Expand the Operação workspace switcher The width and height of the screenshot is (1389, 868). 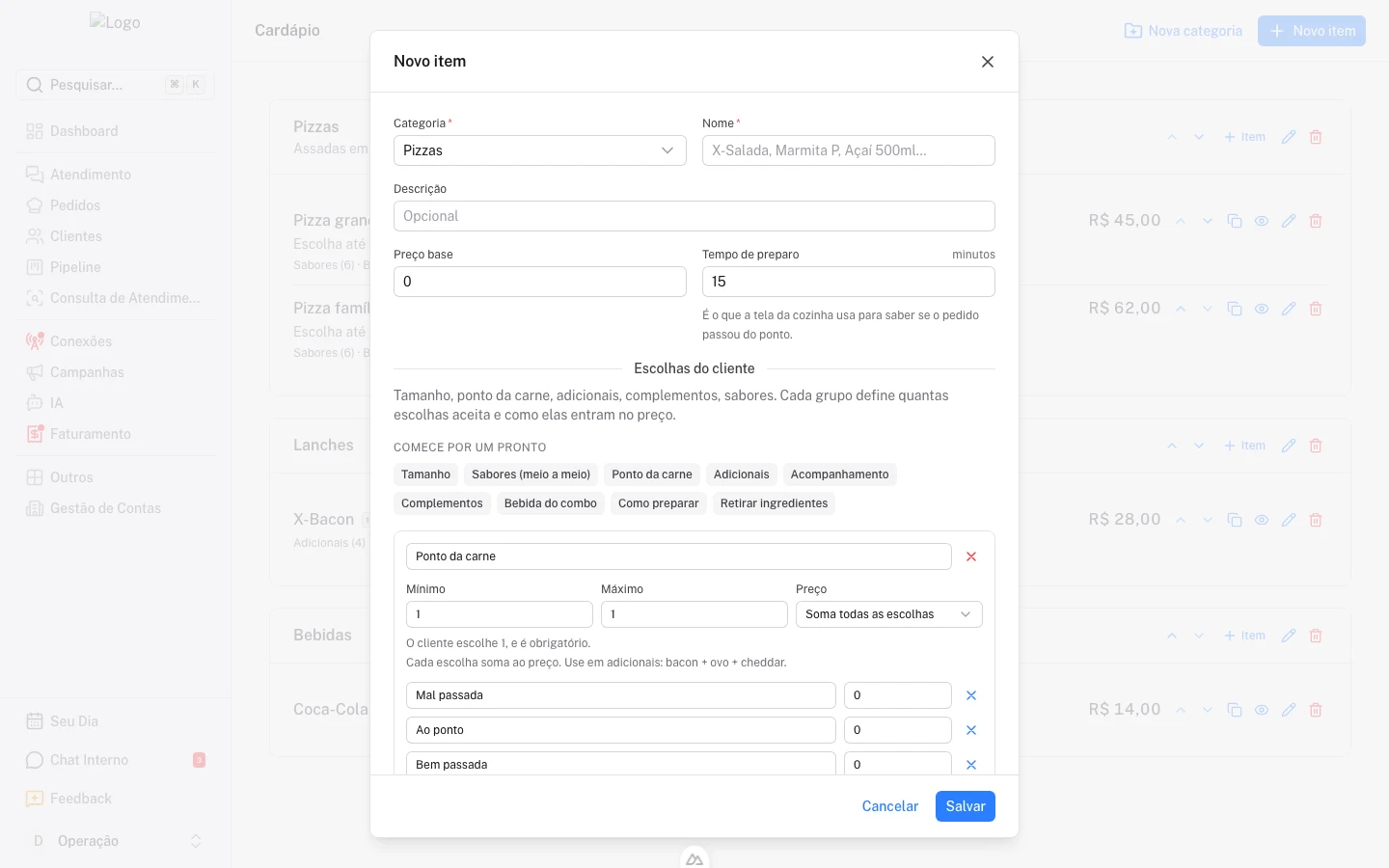[116, 841]
